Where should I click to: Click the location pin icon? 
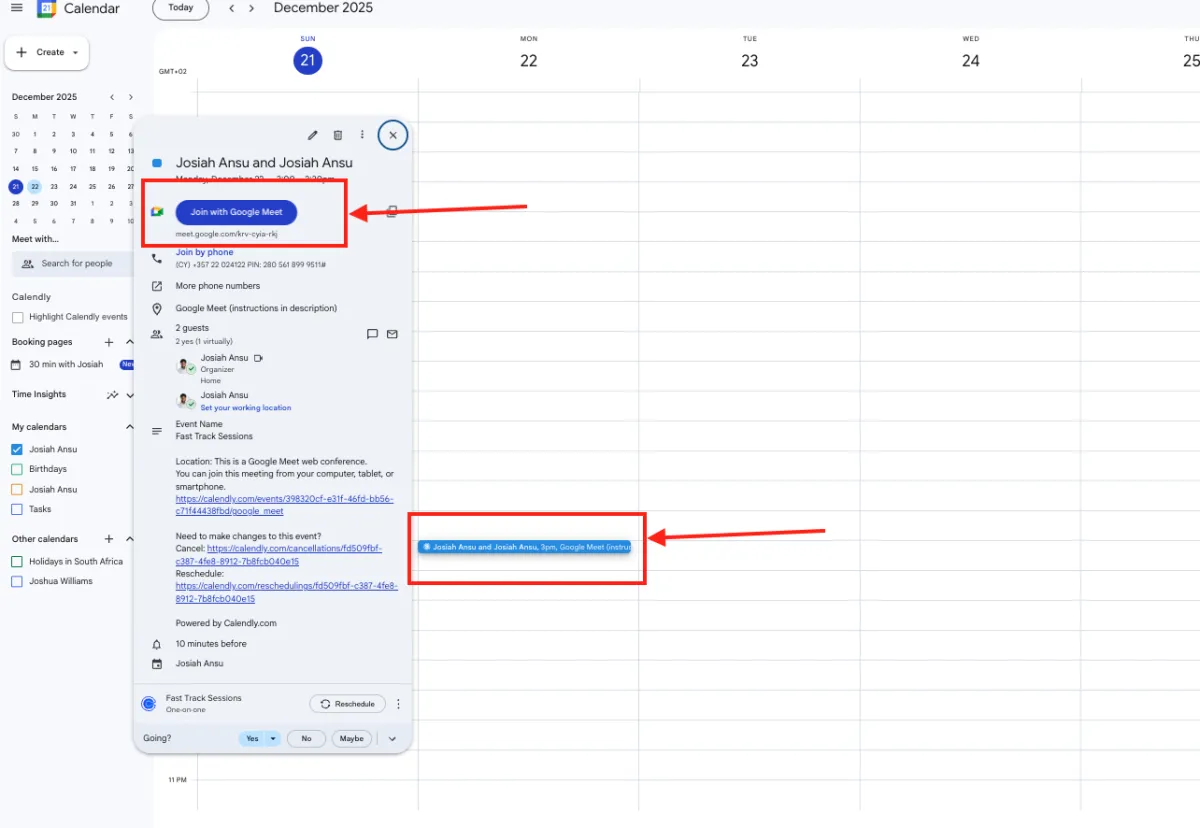coord(157,309)
